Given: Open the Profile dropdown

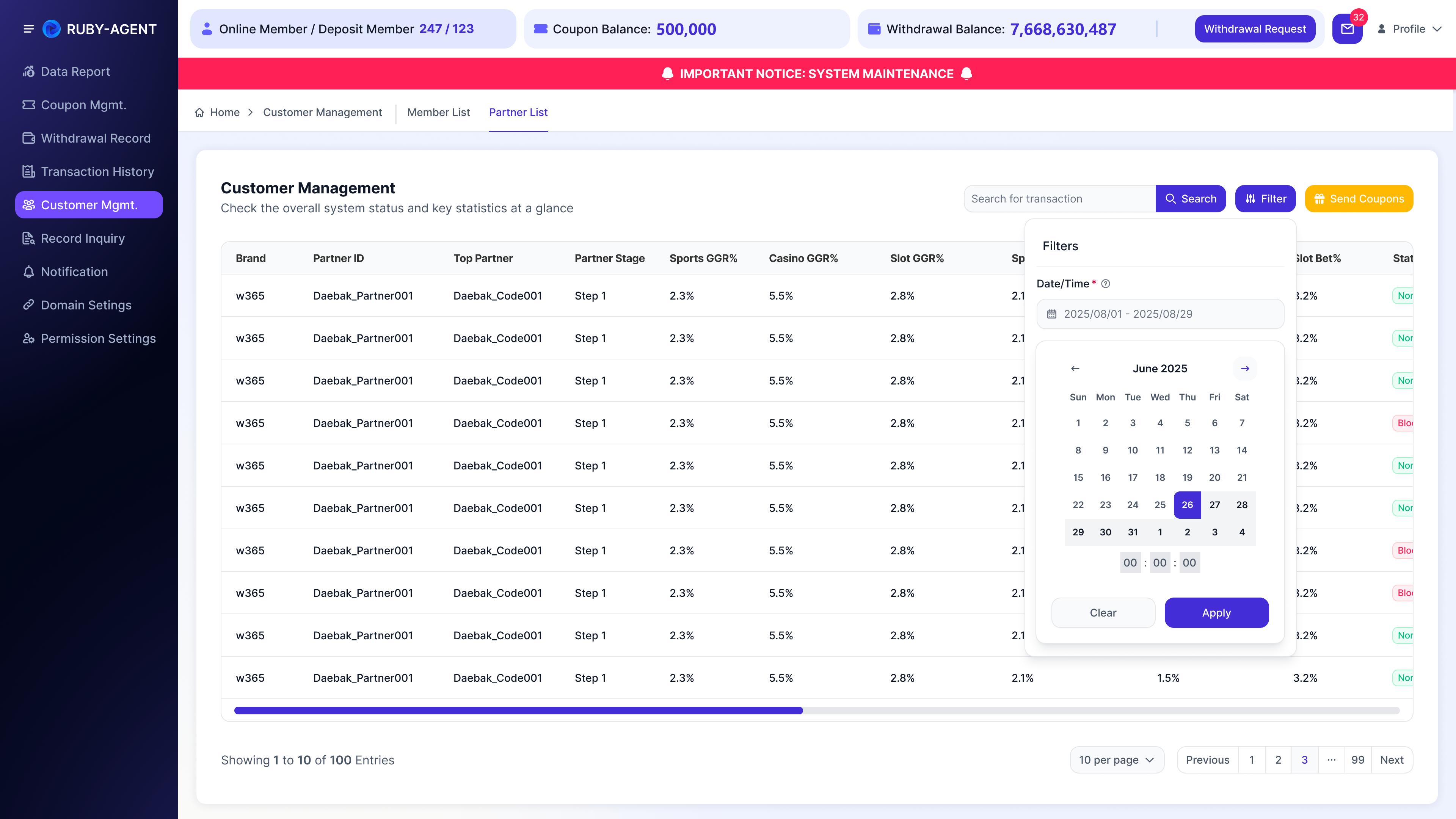Looking at the screenshot, I should click(x=1410, y=29).
